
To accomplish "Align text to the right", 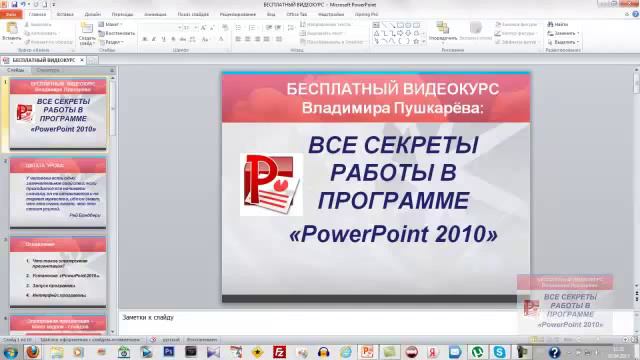I will [x=257, y=39].
